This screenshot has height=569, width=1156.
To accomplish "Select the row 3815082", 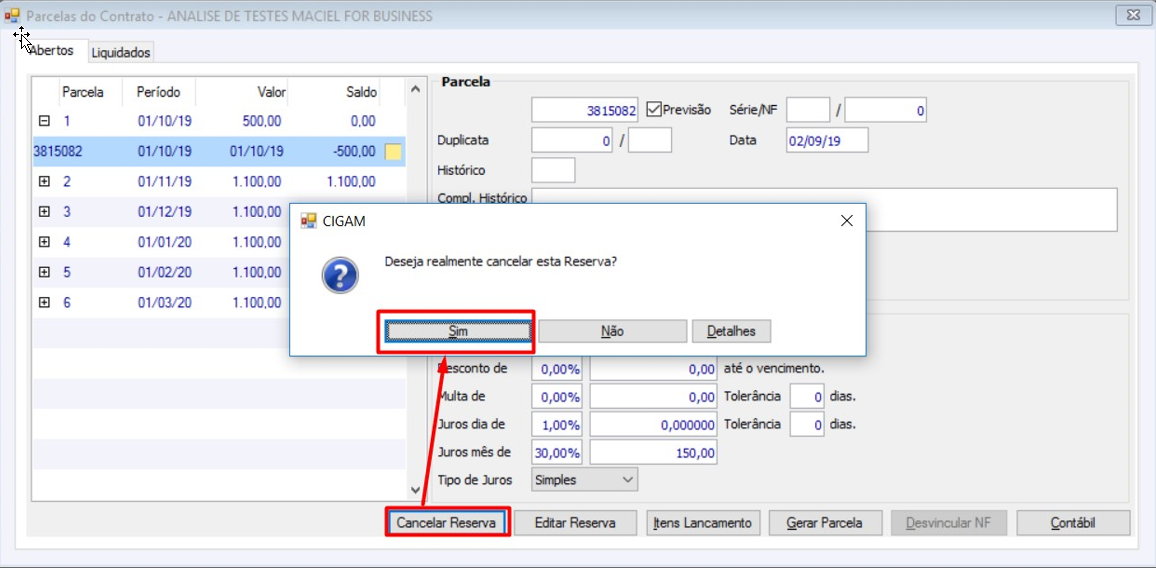I will 219,152.
